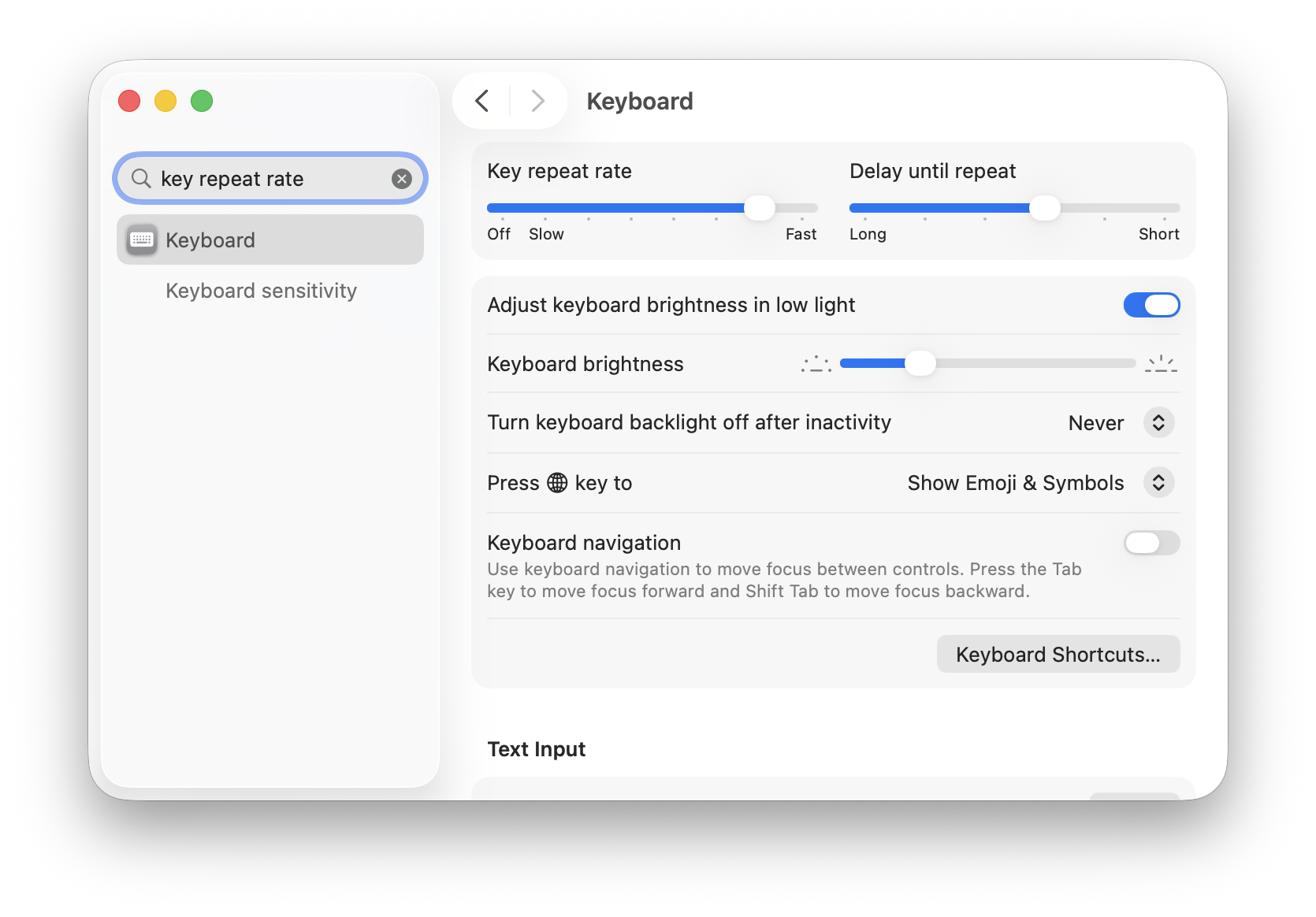The width and height of the screenshot is (1316, 917).
Task: Go back with the left chevron
Action: 482,101
